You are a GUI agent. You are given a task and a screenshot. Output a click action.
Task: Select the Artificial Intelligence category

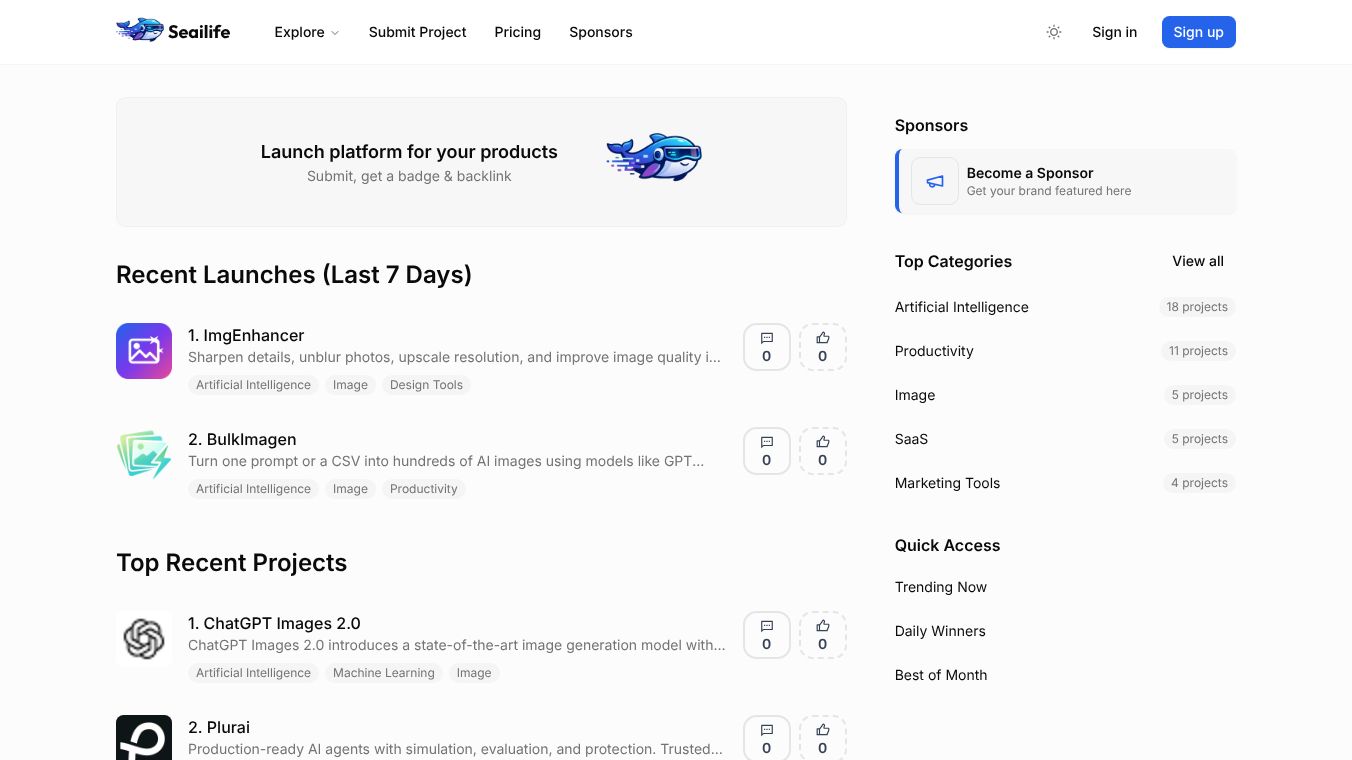point(962,307)
